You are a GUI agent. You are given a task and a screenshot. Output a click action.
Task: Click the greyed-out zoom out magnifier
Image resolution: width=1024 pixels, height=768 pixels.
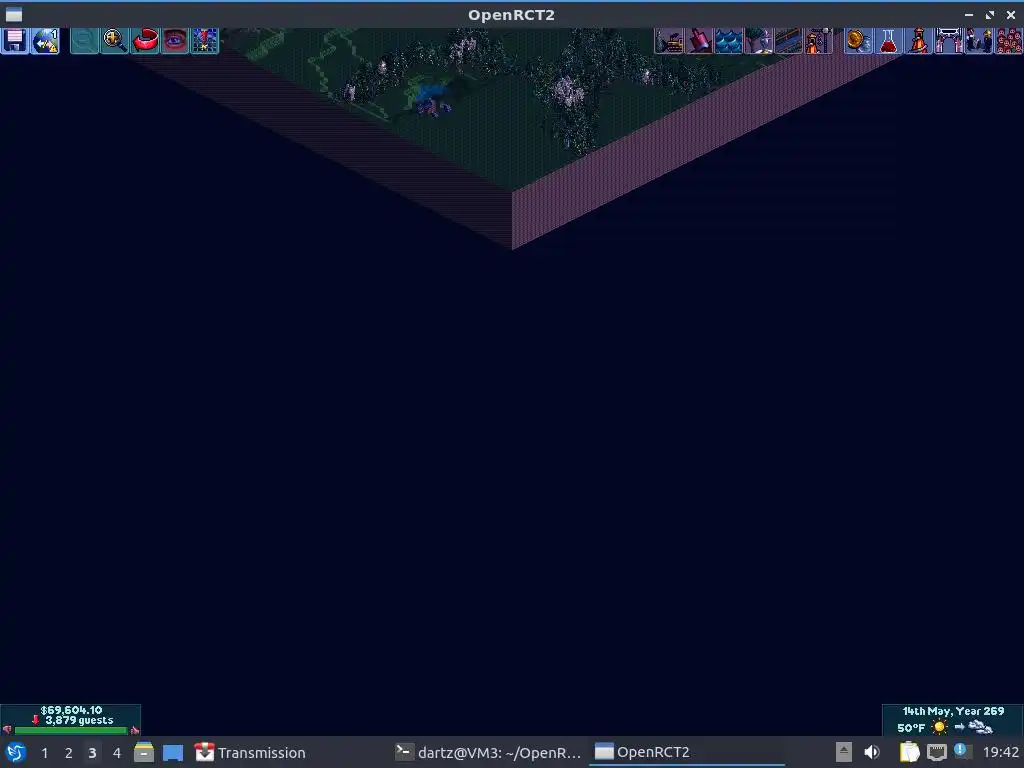click(x=84, y=40)
